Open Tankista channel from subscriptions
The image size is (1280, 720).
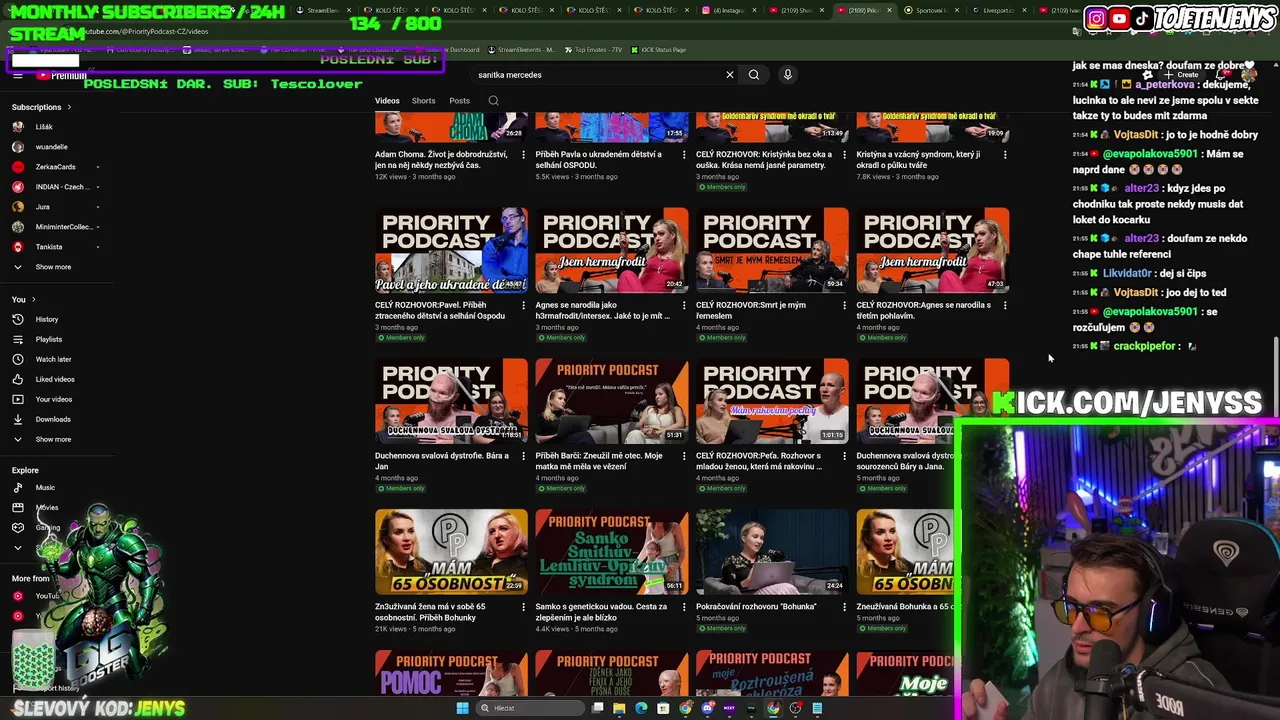48,247
